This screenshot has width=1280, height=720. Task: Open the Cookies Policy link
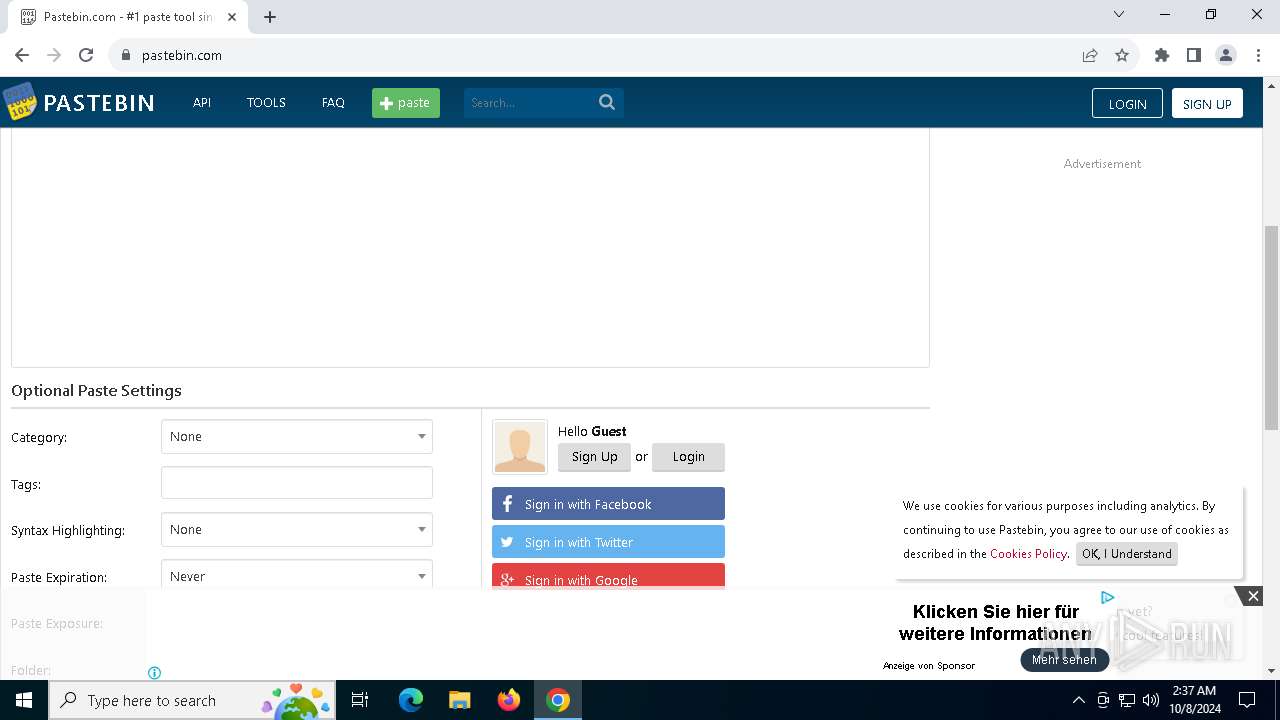[x=1028, y=554]
